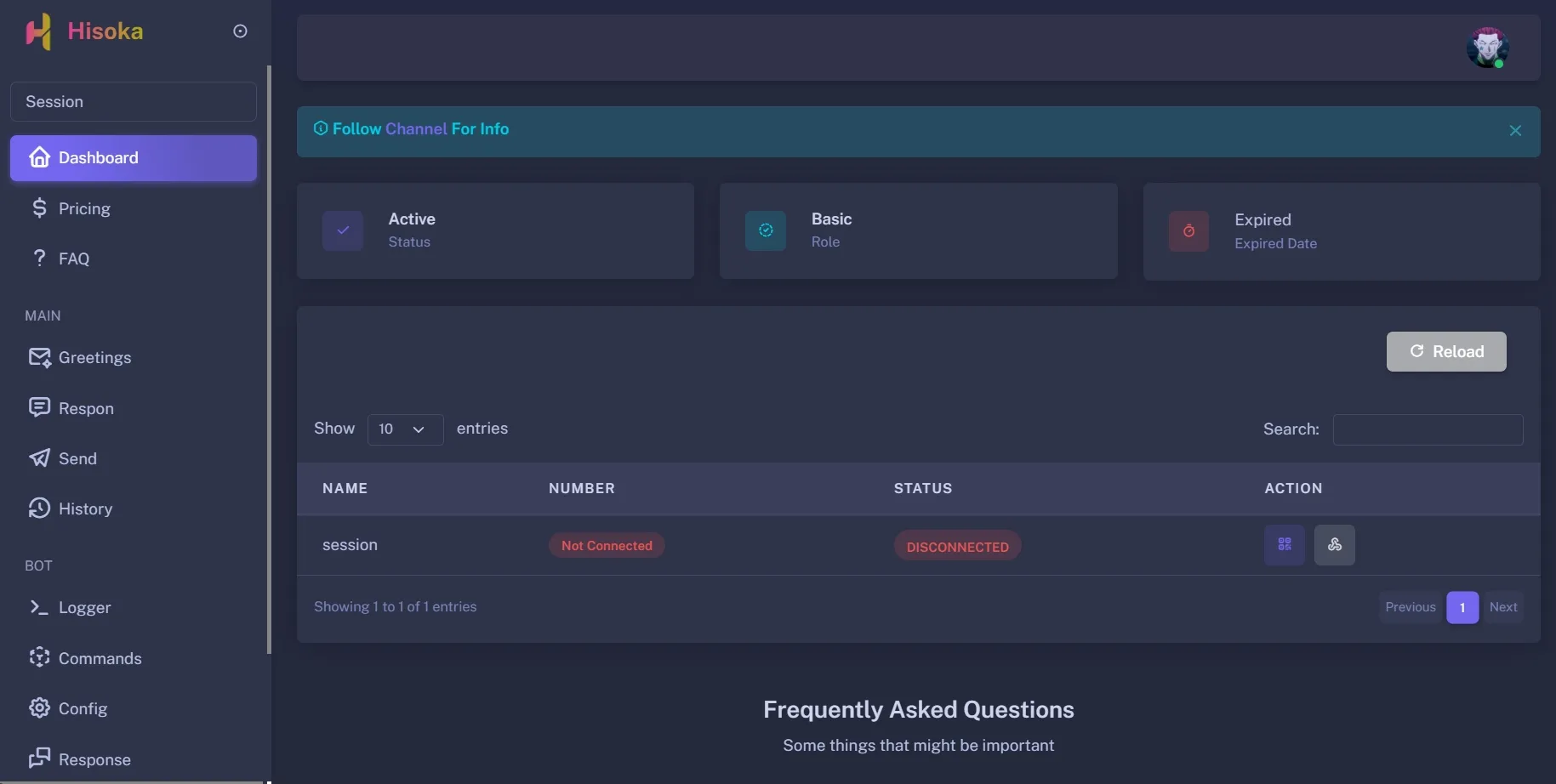Click the webhook icon button in Action column
The width and height of the screenshot is (1556, 784).
click(x=1334, y=545)
